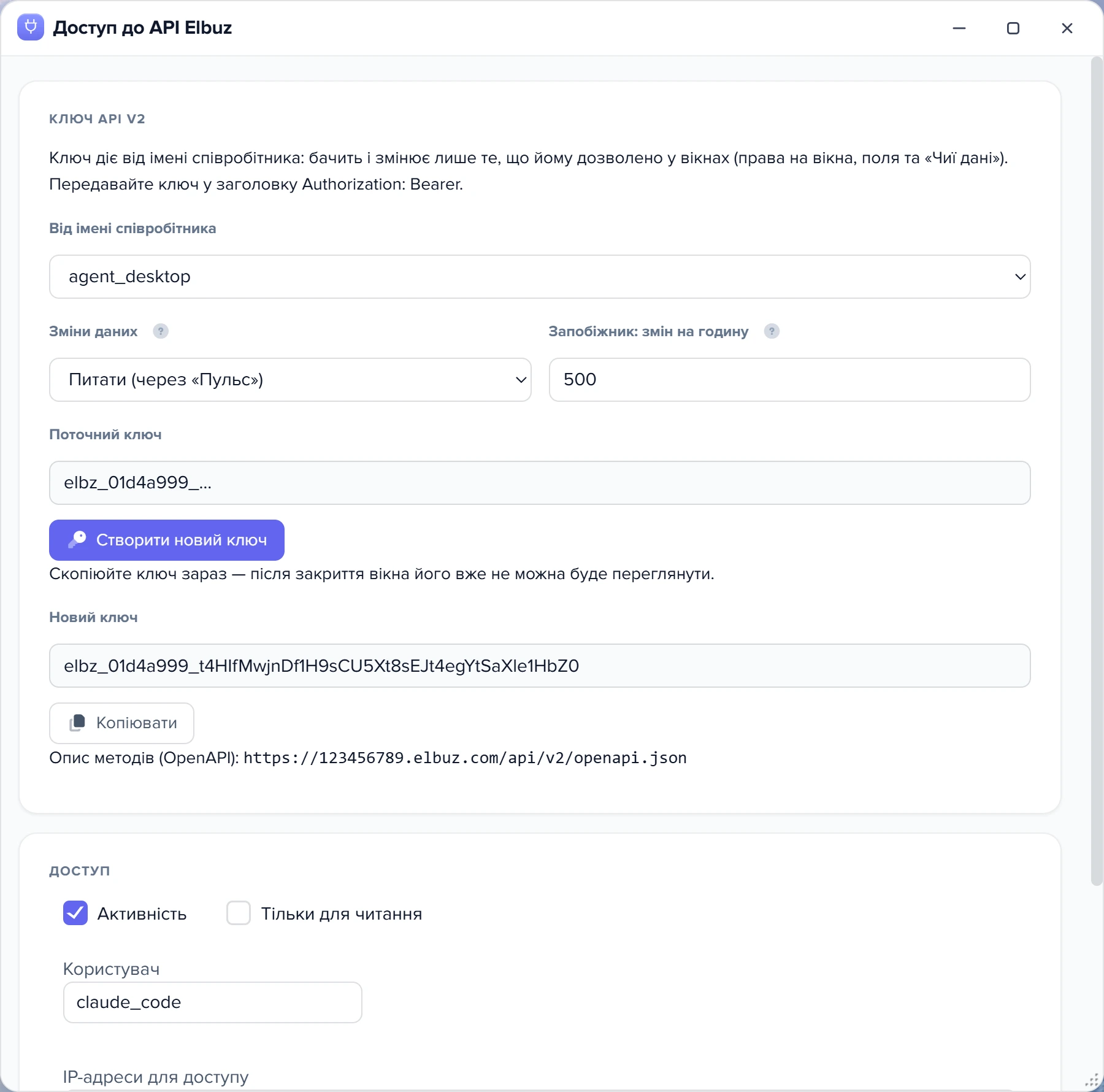Click the OpenAPI URL openapi.json
The height and width of the screenshot is (1092, 1104).
(x=465, y=758)
